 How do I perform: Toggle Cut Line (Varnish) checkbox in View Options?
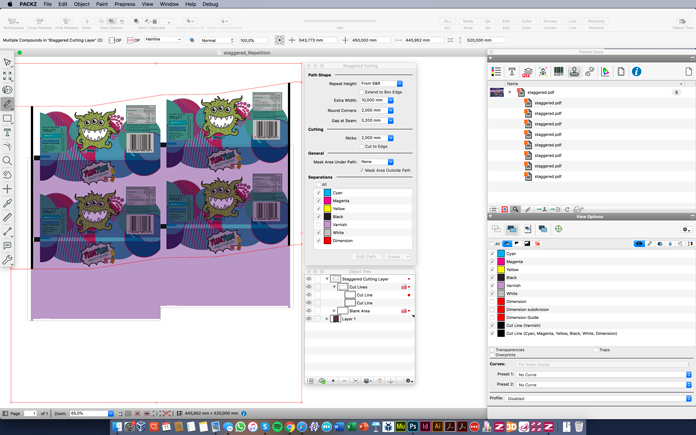(492, 325)
